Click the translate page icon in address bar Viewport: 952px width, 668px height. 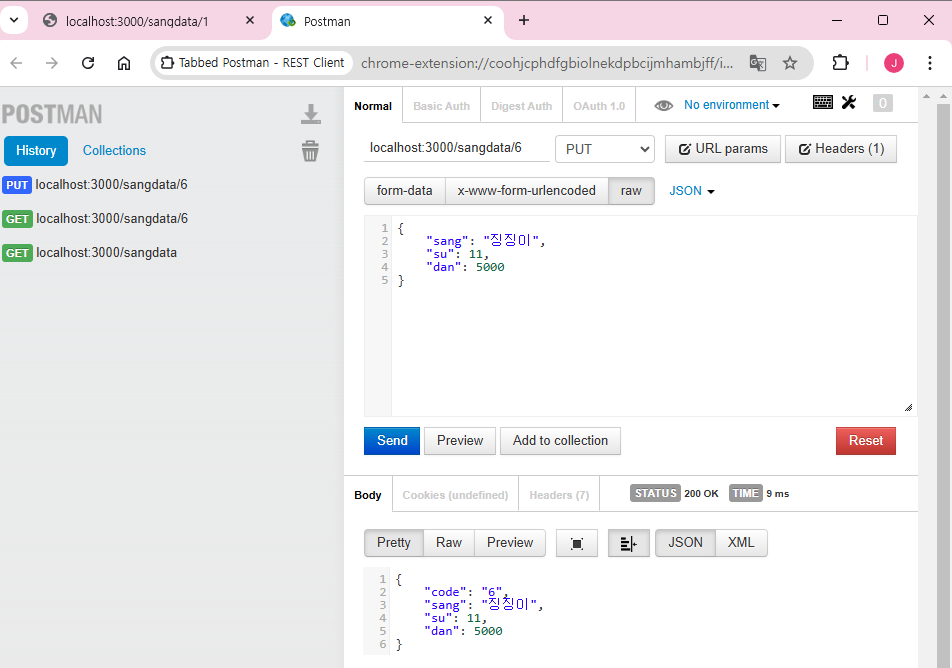[758, 63]
